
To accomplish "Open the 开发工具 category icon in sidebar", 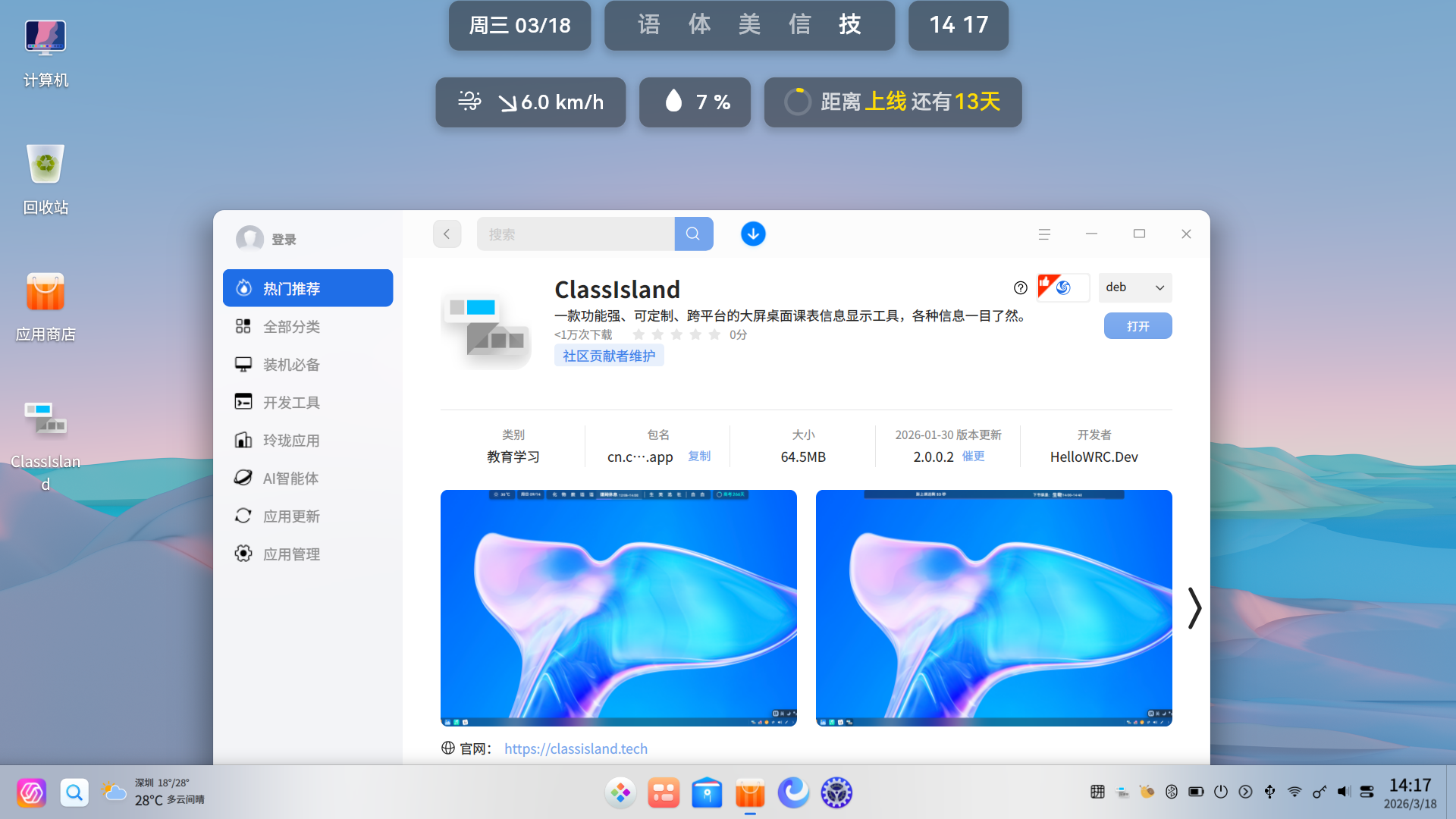I will tap(243, 402).
